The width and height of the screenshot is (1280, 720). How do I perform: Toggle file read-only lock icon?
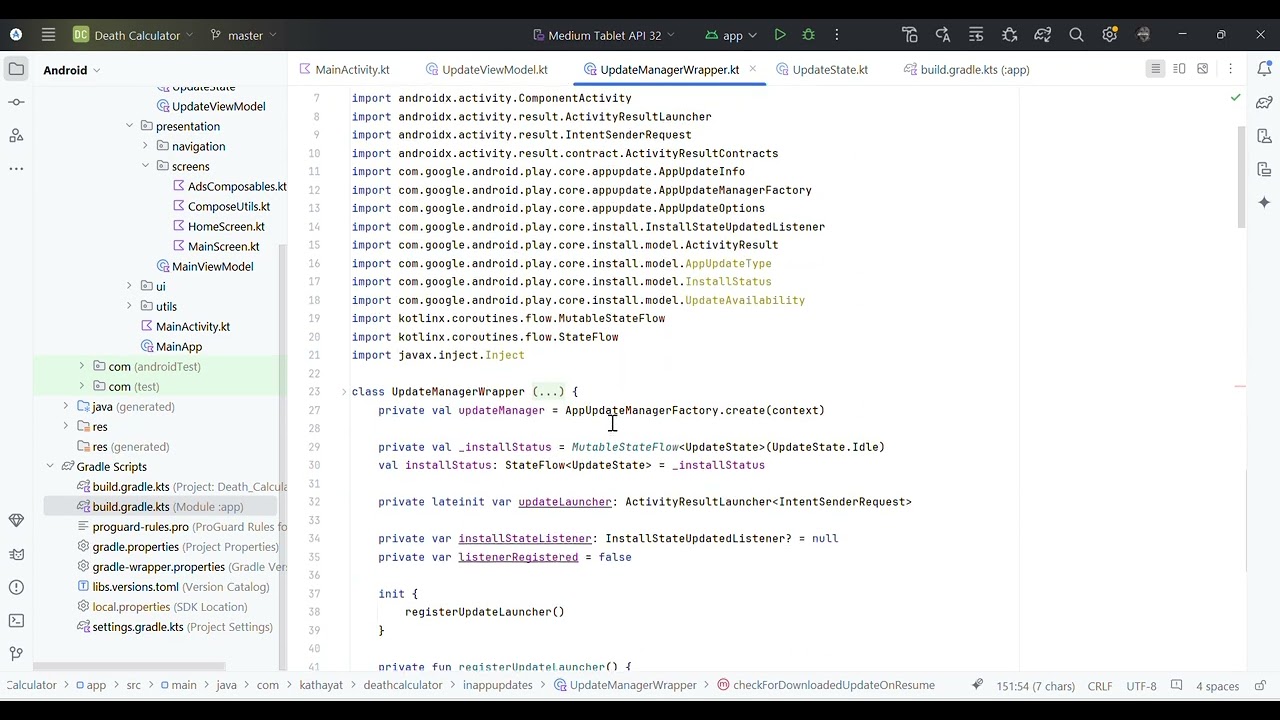1260,686
